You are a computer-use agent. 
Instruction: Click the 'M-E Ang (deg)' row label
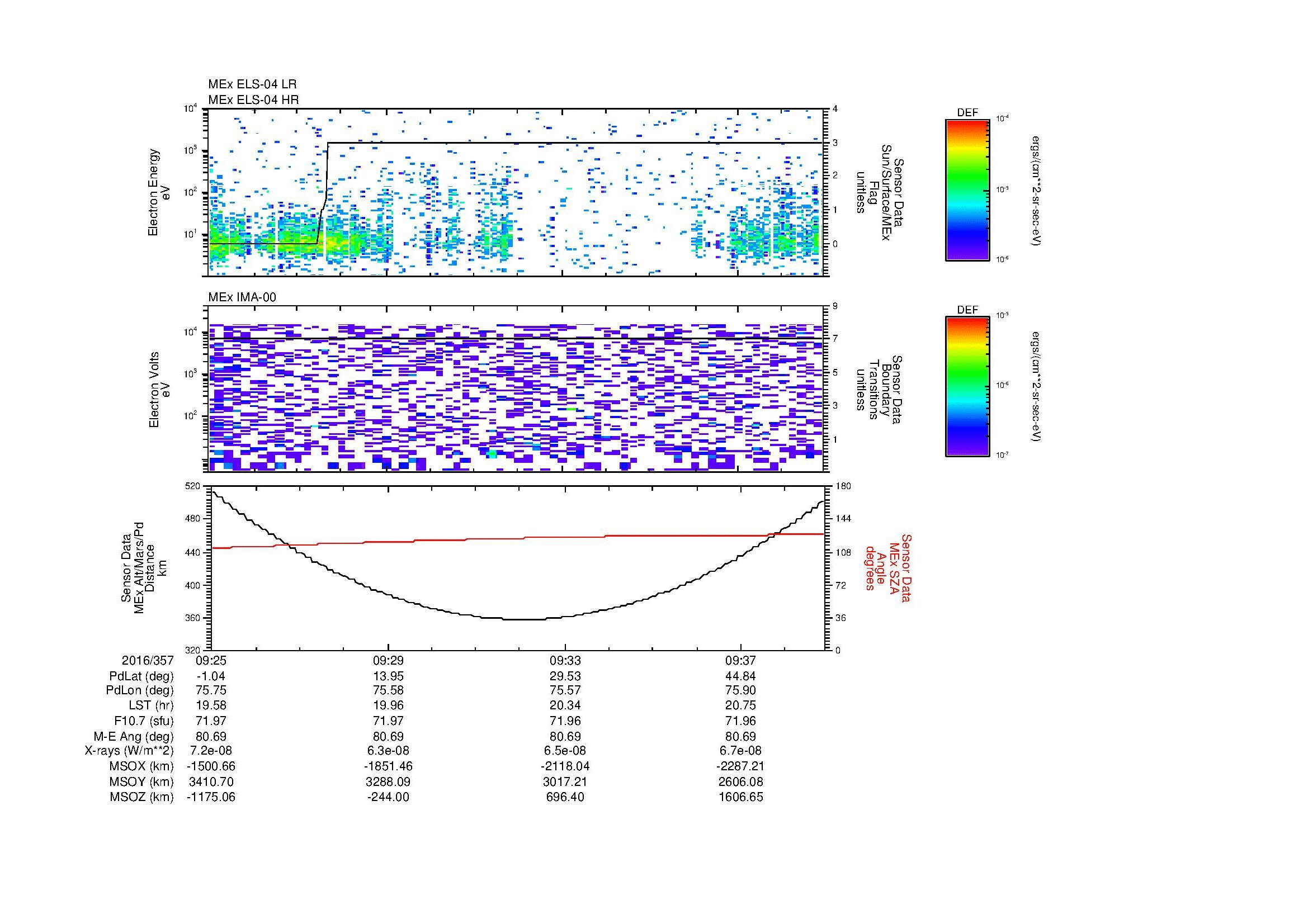point(133,736)
